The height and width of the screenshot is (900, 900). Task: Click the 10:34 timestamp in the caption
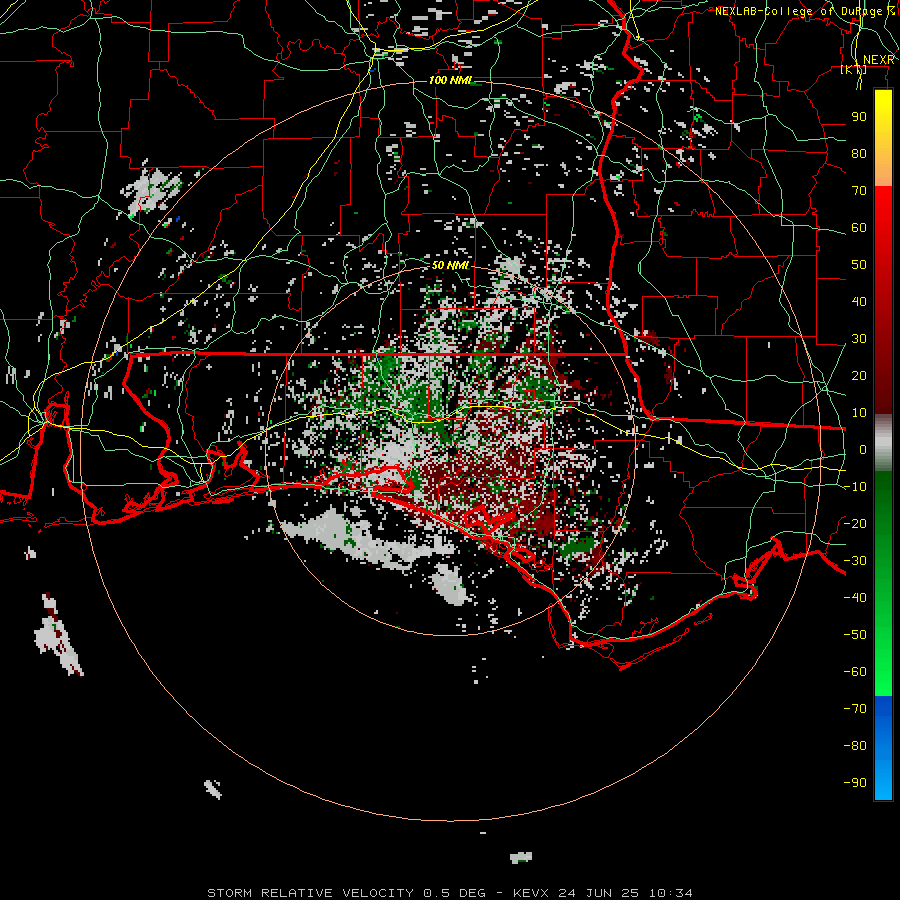tap(671, 893)
